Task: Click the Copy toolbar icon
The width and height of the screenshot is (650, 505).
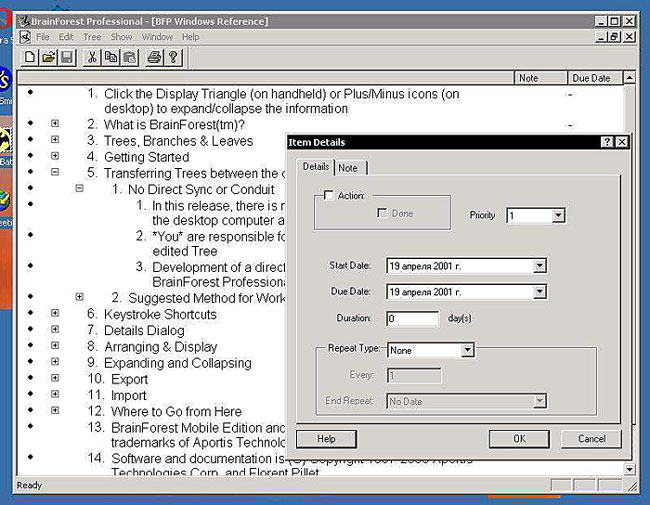Action: click(x=111, y=58)
